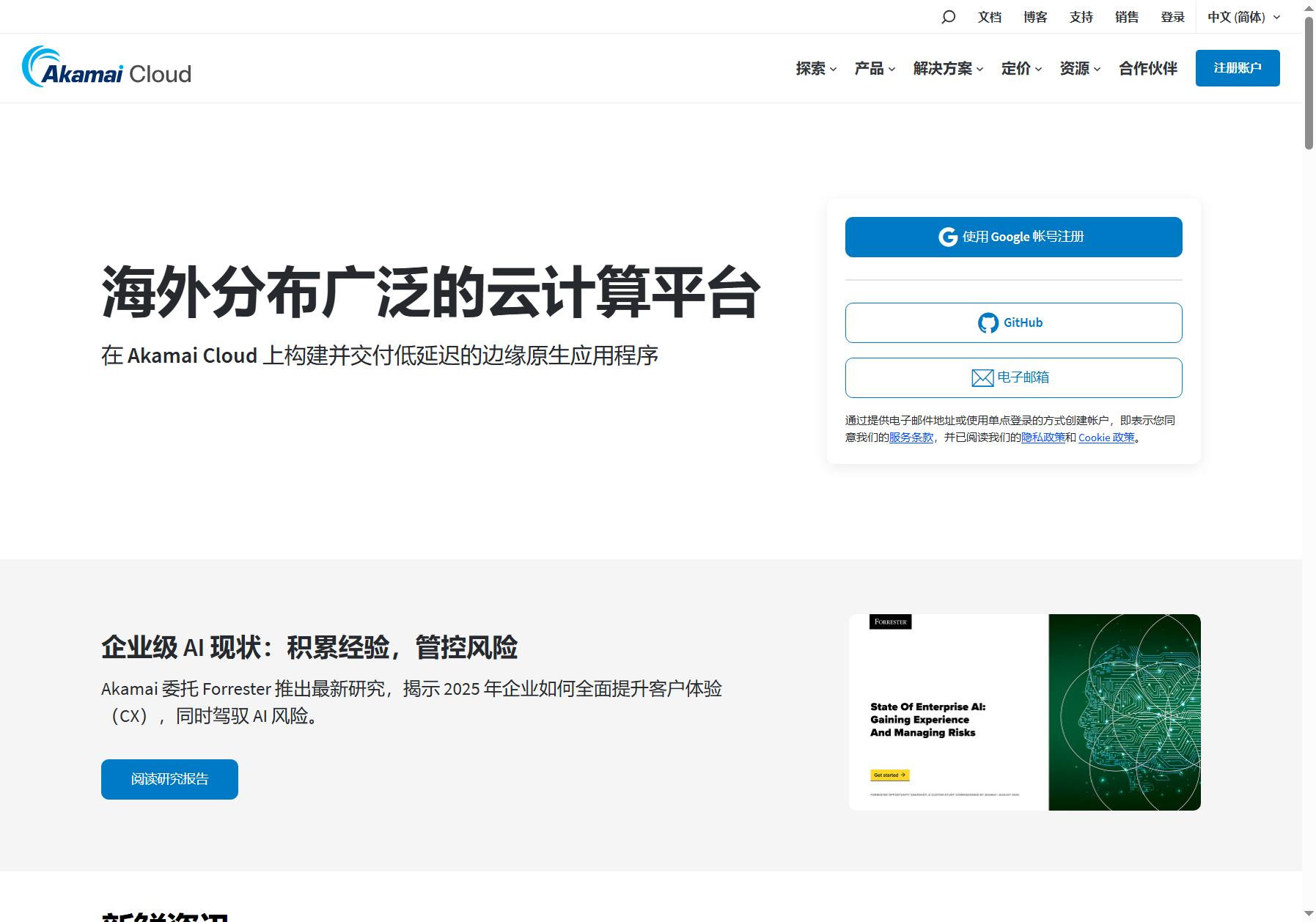The image size is (1316, 922).
Task: Expand the 资源 navigation menu
Action: click(1080, 68)
